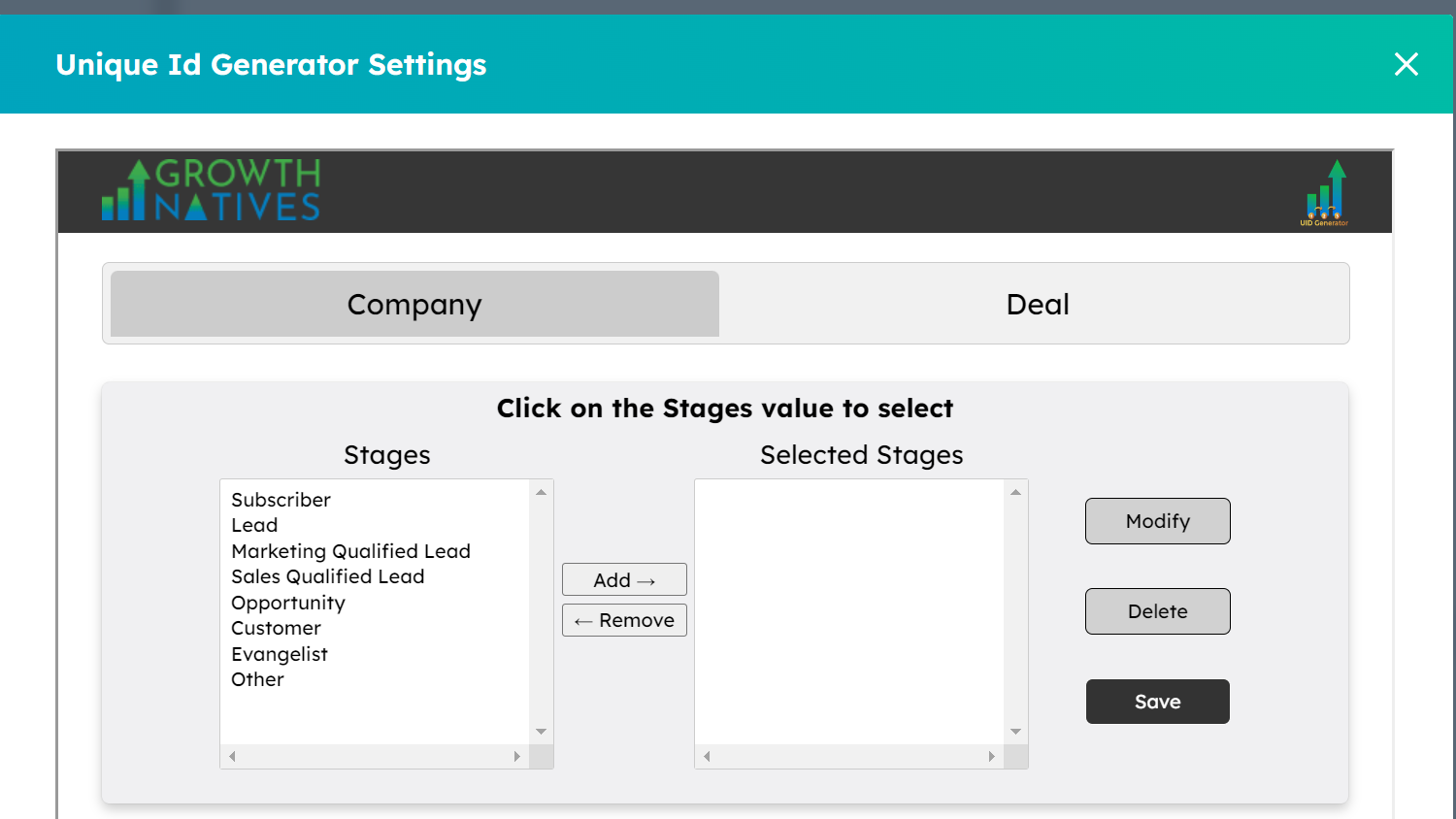Click the close X on the dialog
The width and height of the screenshot is (1456, 819).
point(1406,64)
